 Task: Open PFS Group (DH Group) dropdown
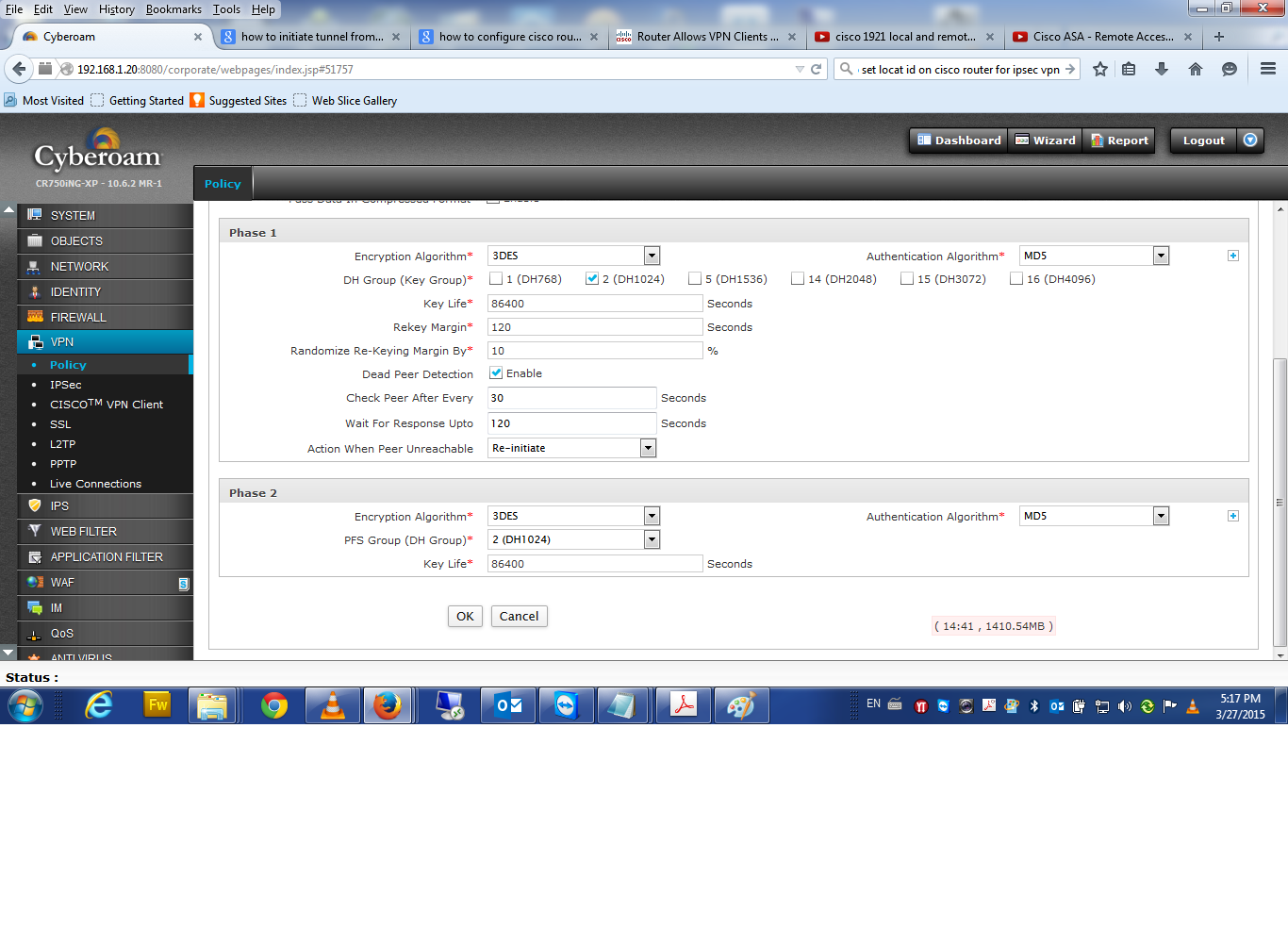coord(573,539)
